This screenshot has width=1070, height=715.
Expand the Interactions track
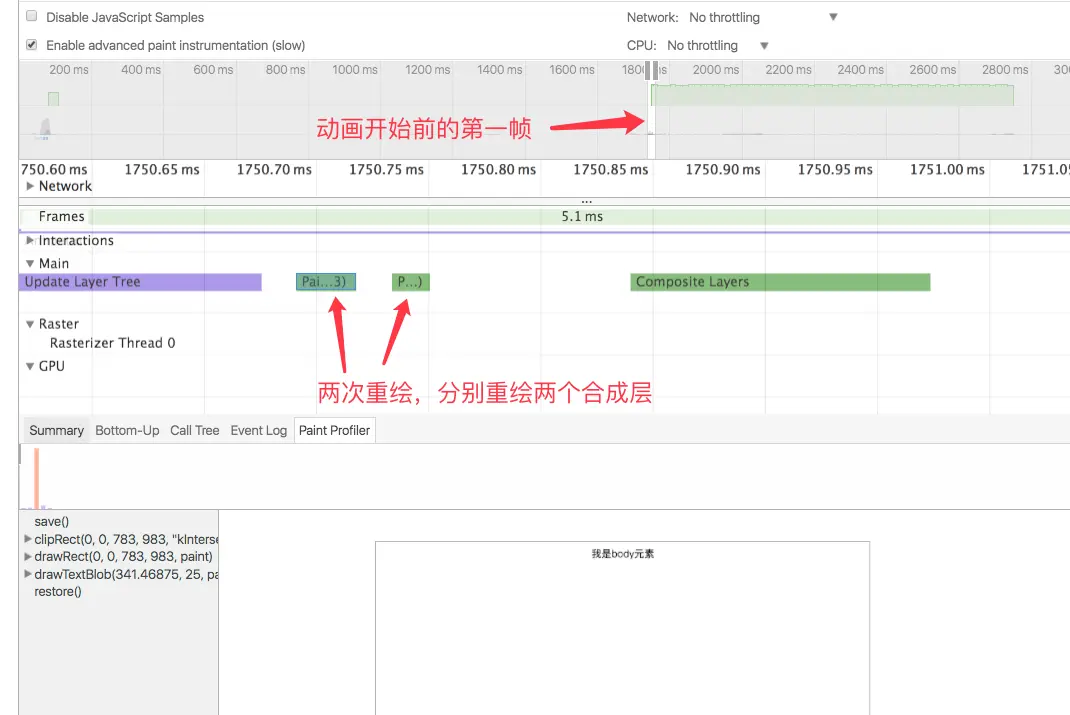coord(30,240)
